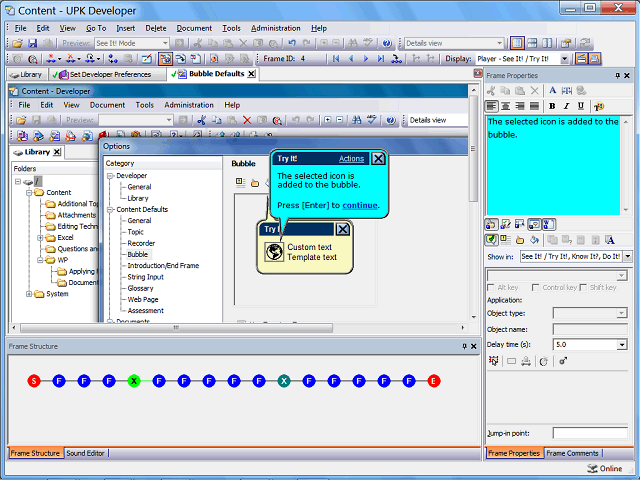Go to the last frame

[x=381, y=59]
